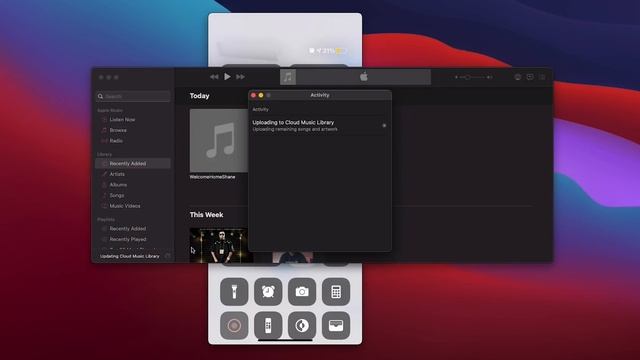Click the Search field in Music sidebar
This screenshot has height=360, width=640.
pos(133,96)
